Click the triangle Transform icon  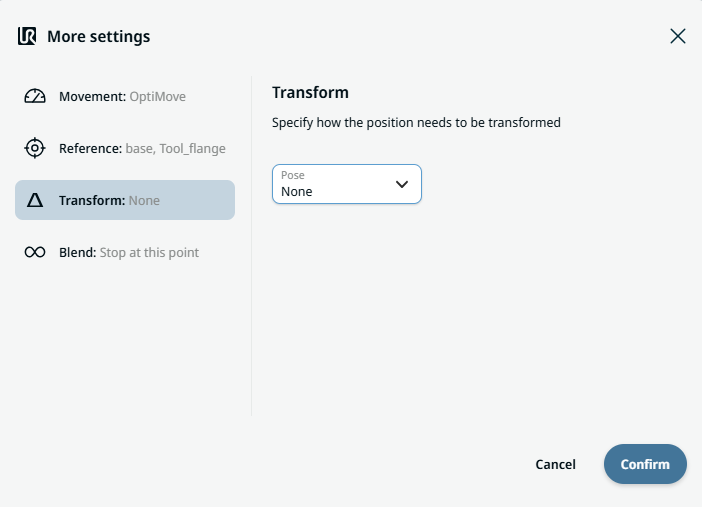35,201
